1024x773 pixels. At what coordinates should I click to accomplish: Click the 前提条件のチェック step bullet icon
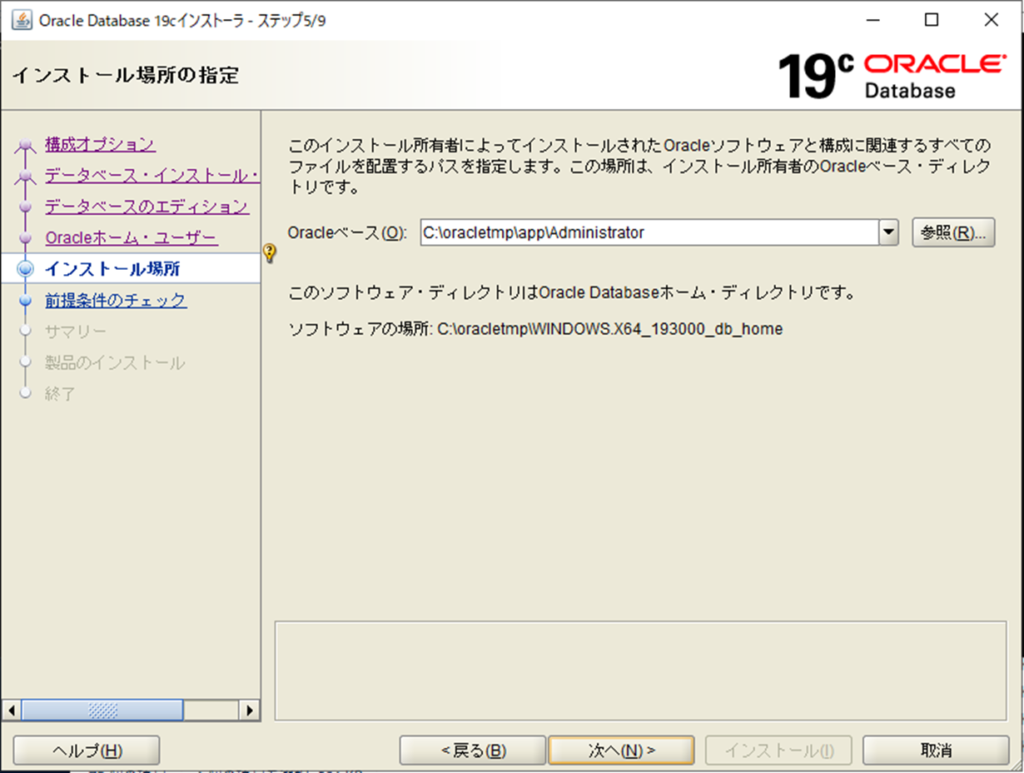click(26, 300)
